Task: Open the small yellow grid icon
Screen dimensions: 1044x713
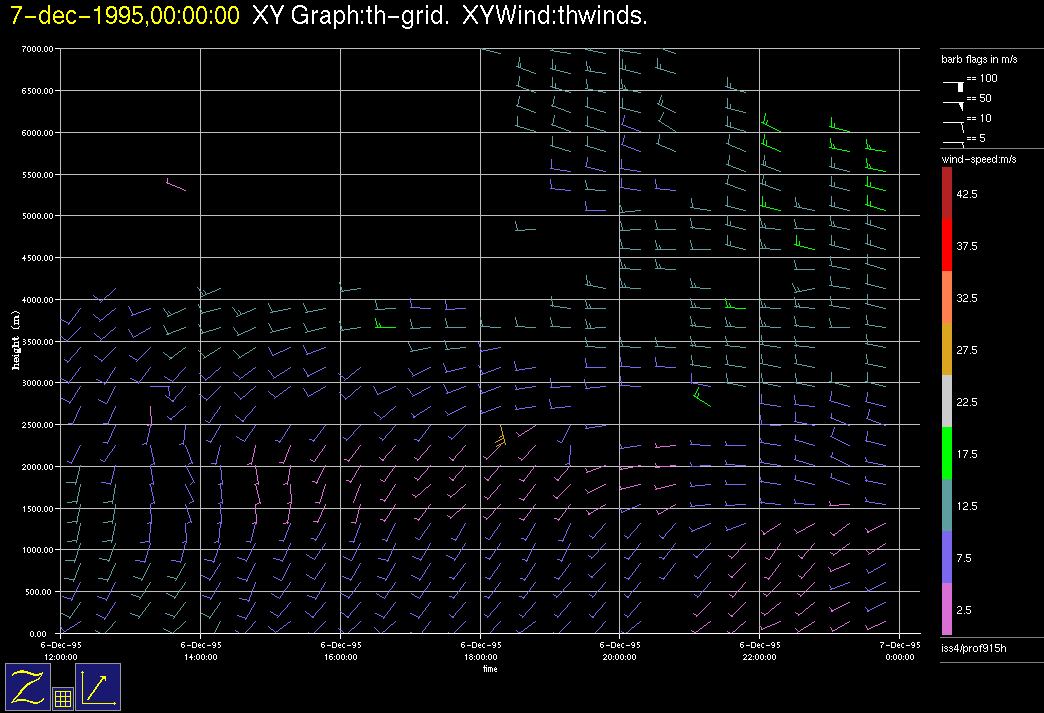Action: tap(62, 699)
